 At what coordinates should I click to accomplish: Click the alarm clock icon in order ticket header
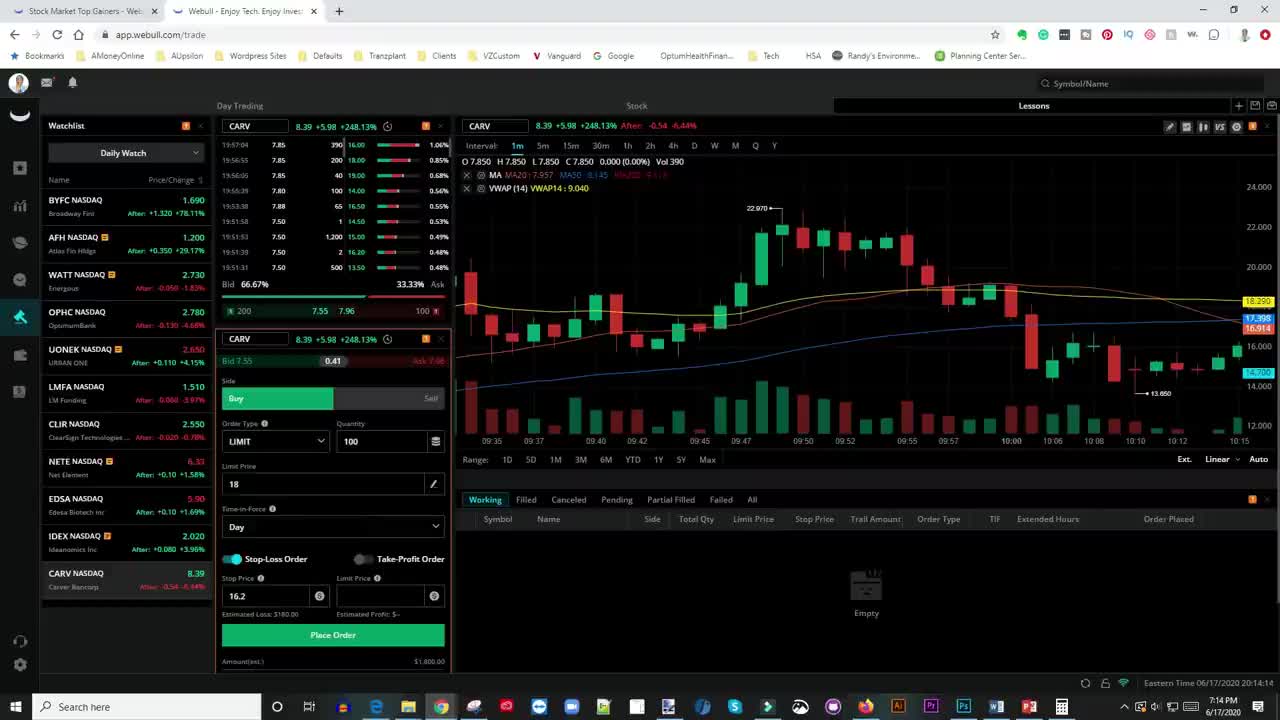coord(387,339)
